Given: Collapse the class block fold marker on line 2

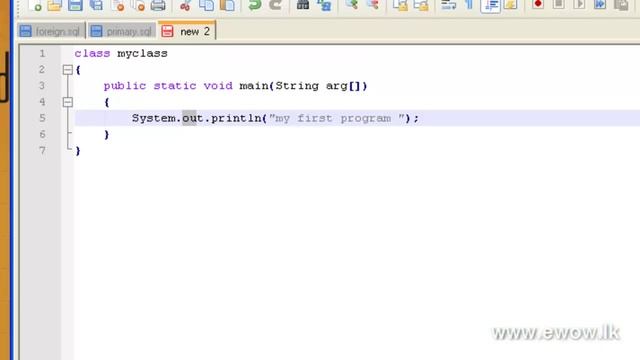Looking at the screenshot, I should coord(68,70).
